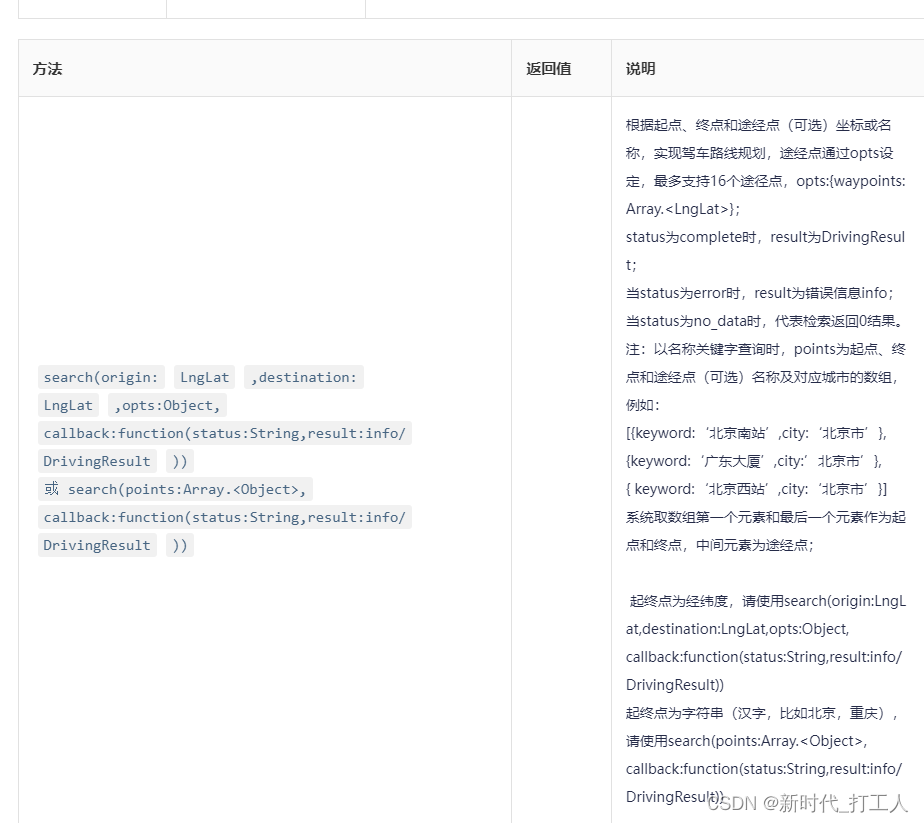Click the callback:function(status:String code fragment

pyautogui.click(x=223, y=433)
